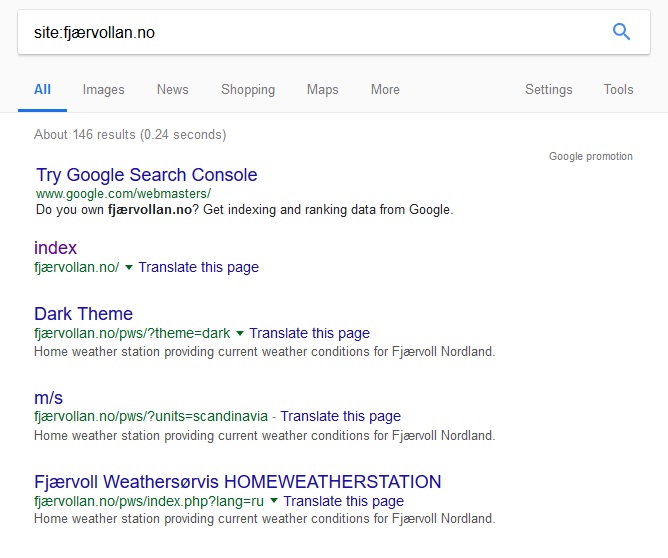Select the All tab
This screenshot has height=558, width=668.
tap(42, 89)
